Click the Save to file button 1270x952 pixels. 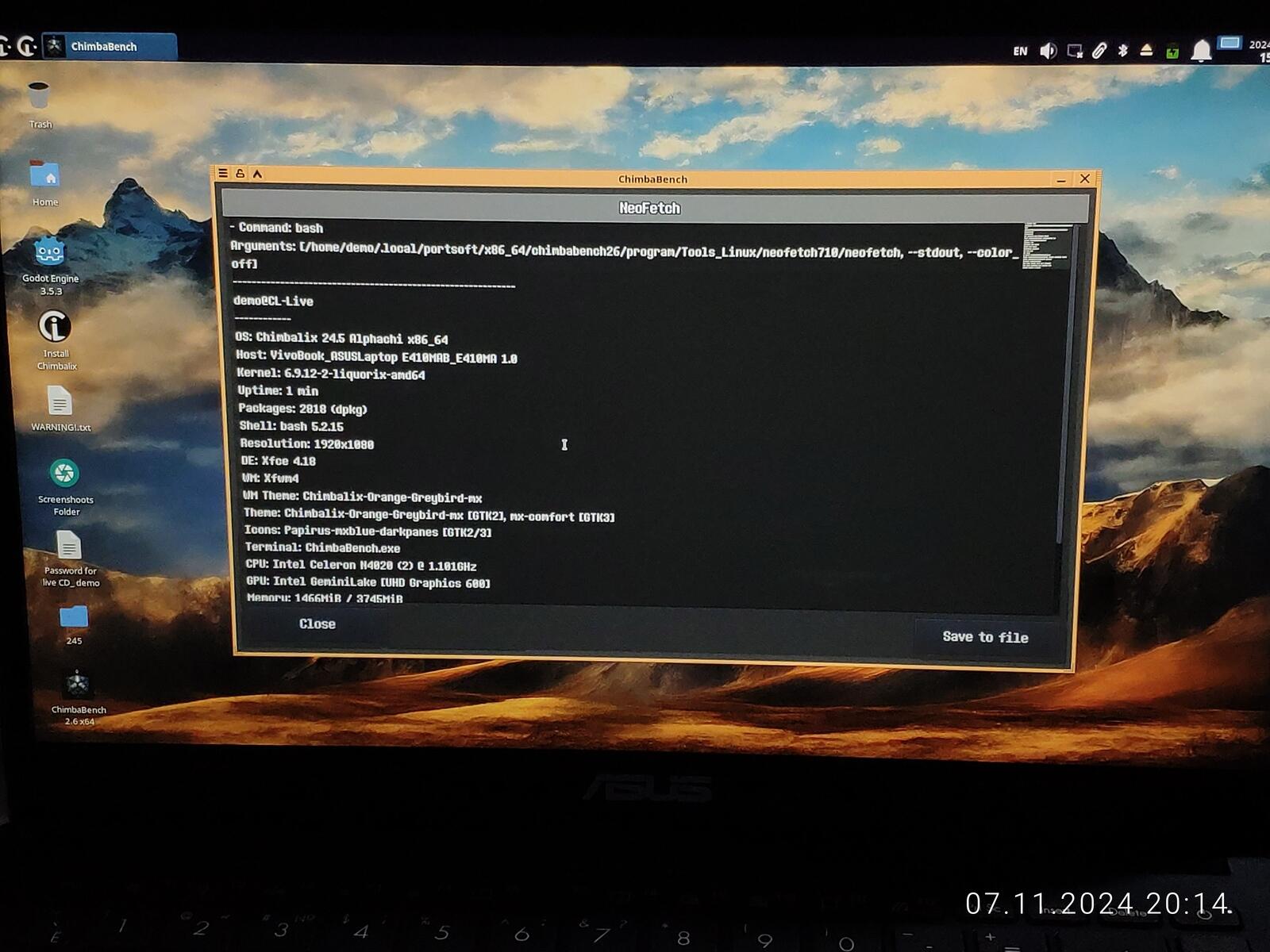coord(985,637)
